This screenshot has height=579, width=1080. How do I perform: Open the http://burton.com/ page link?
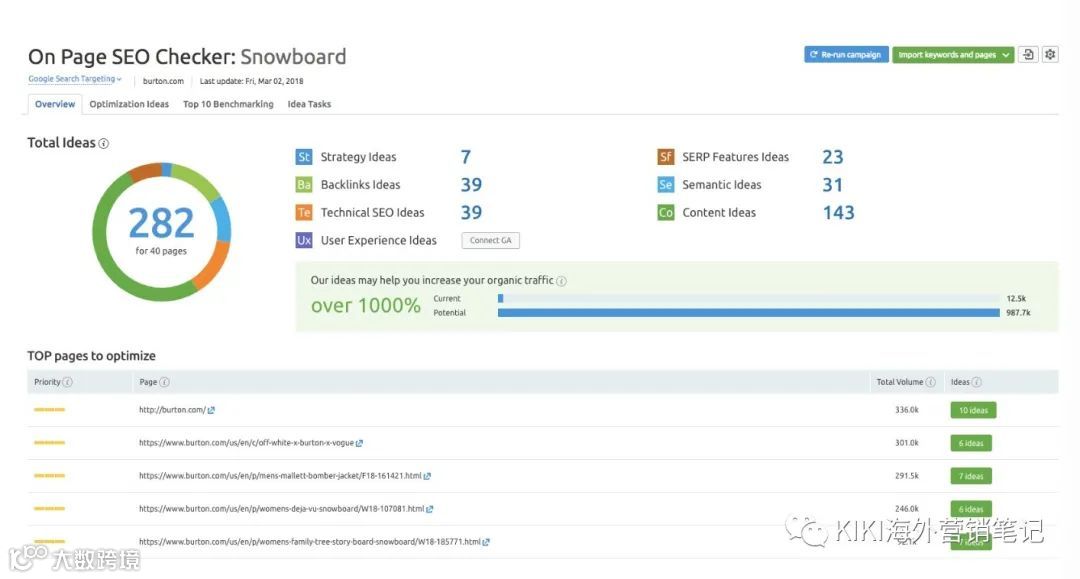click(x=172, y=410)
